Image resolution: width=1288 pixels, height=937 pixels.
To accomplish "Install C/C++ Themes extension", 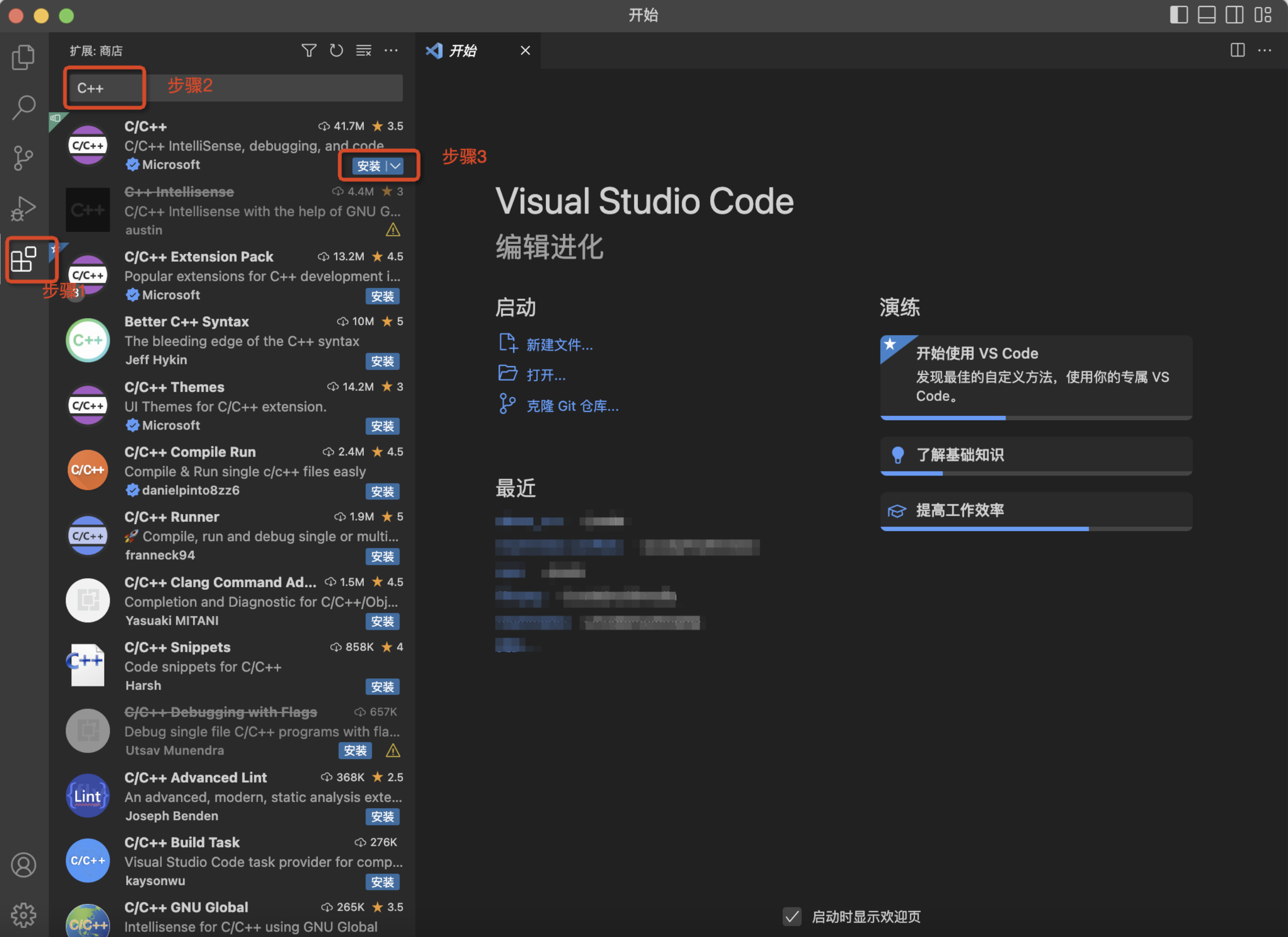I will coord(382,426).
